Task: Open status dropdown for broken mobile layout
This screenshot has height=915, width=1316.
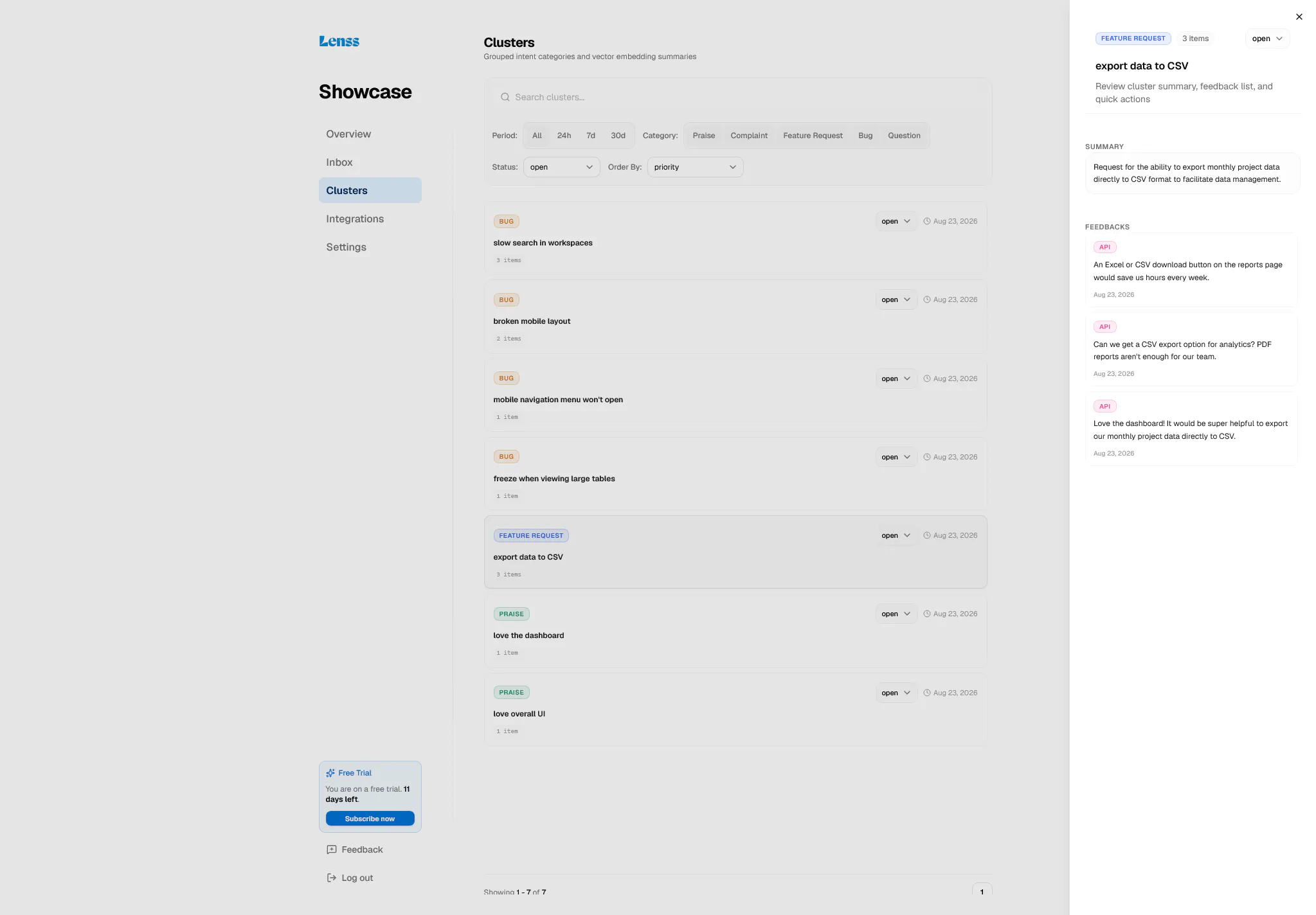Action: click(x=896, y=299)
